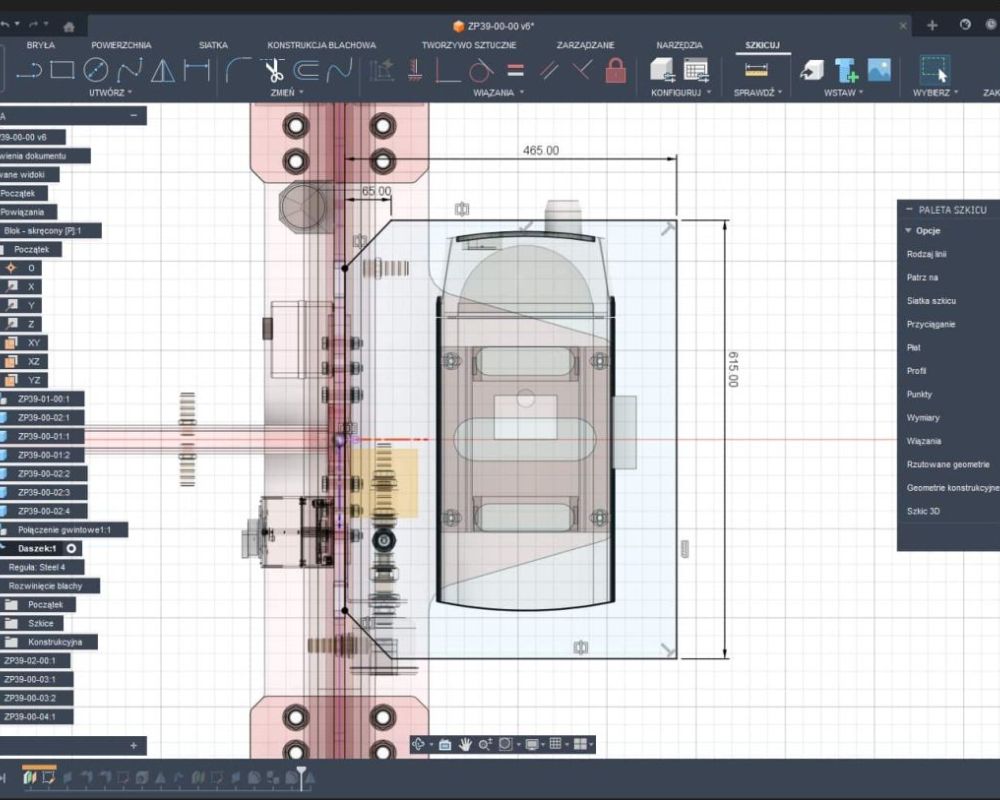Click the Rzutowane geometrie option
The image size is (1000, 800).
click(x=947, y=464)
